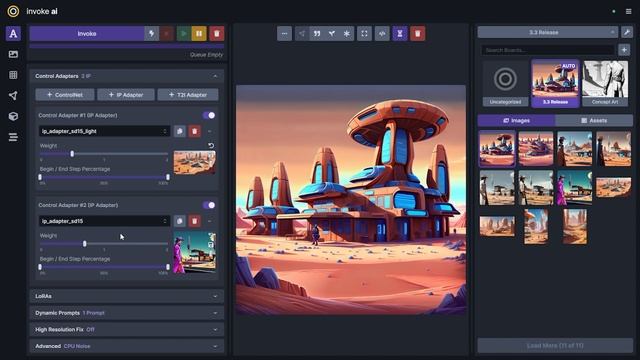Click Control Adapter #1 reference image thumbnail
This screenshot has width=640, height=360.
(195, 162)
